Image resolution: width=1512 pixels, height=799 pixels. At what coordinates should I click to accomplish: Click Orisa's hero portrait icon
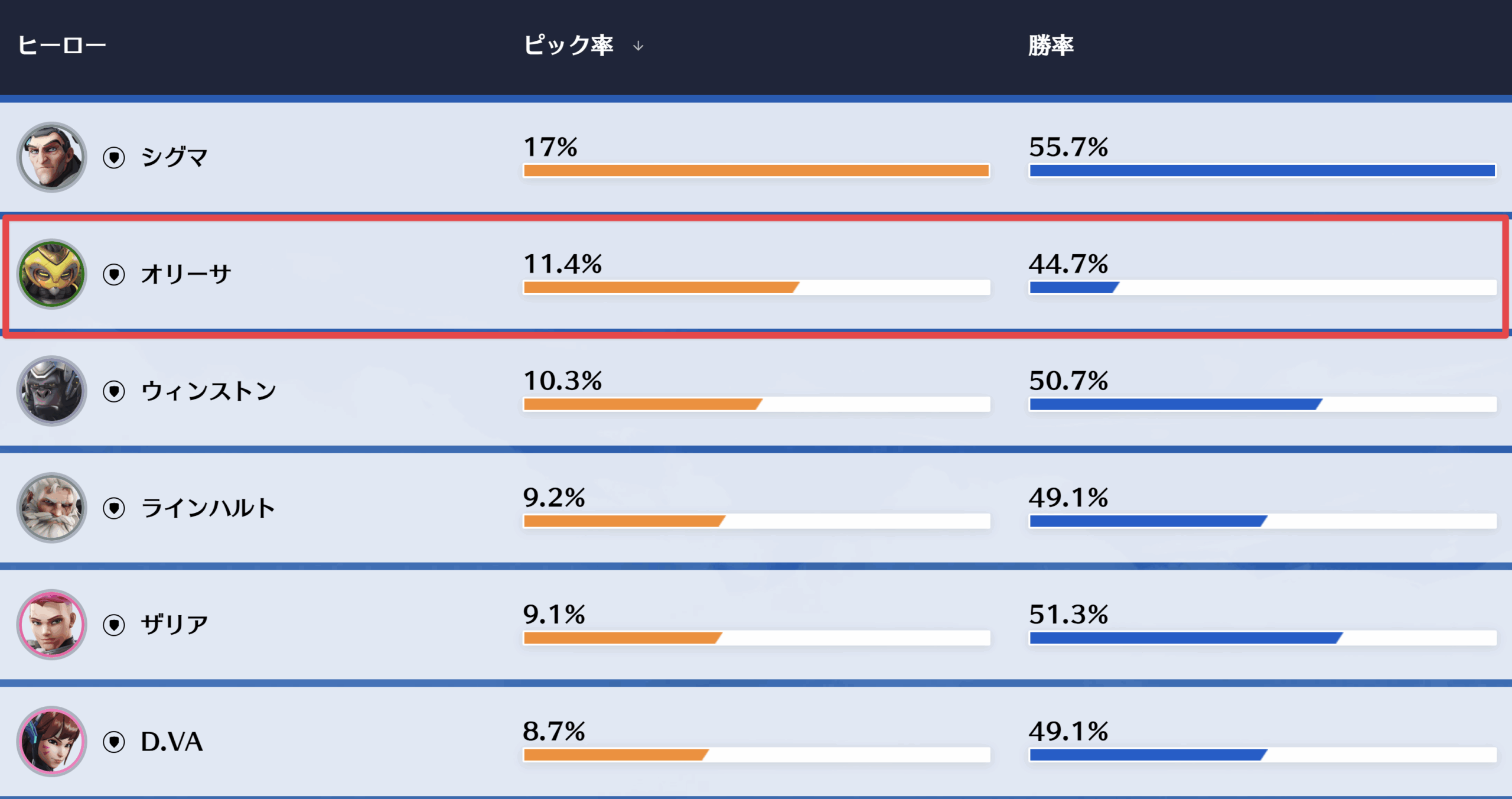tap(52, 274)
